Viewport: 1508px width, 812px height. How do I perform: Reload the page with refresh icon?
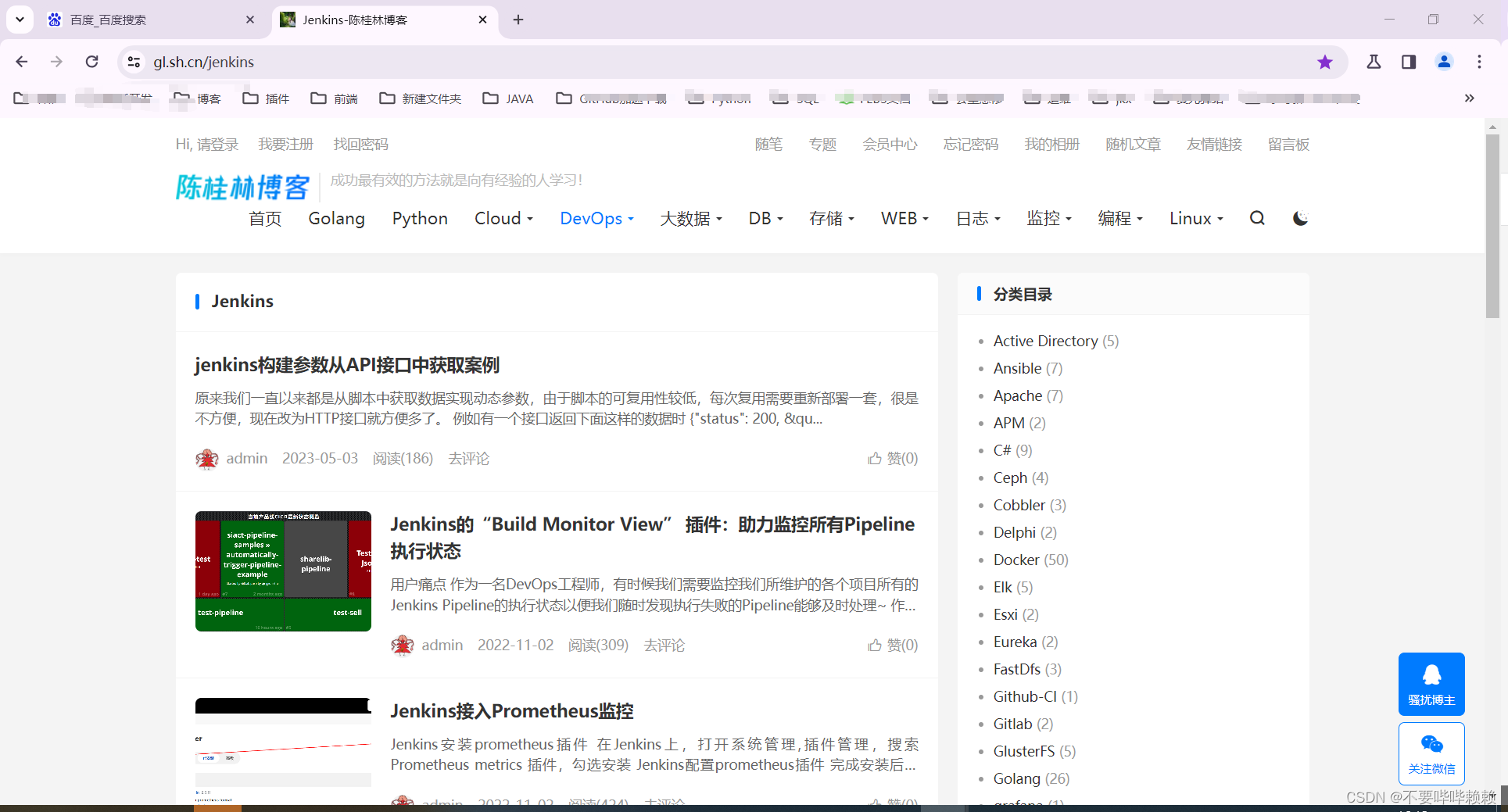[91, 62]
